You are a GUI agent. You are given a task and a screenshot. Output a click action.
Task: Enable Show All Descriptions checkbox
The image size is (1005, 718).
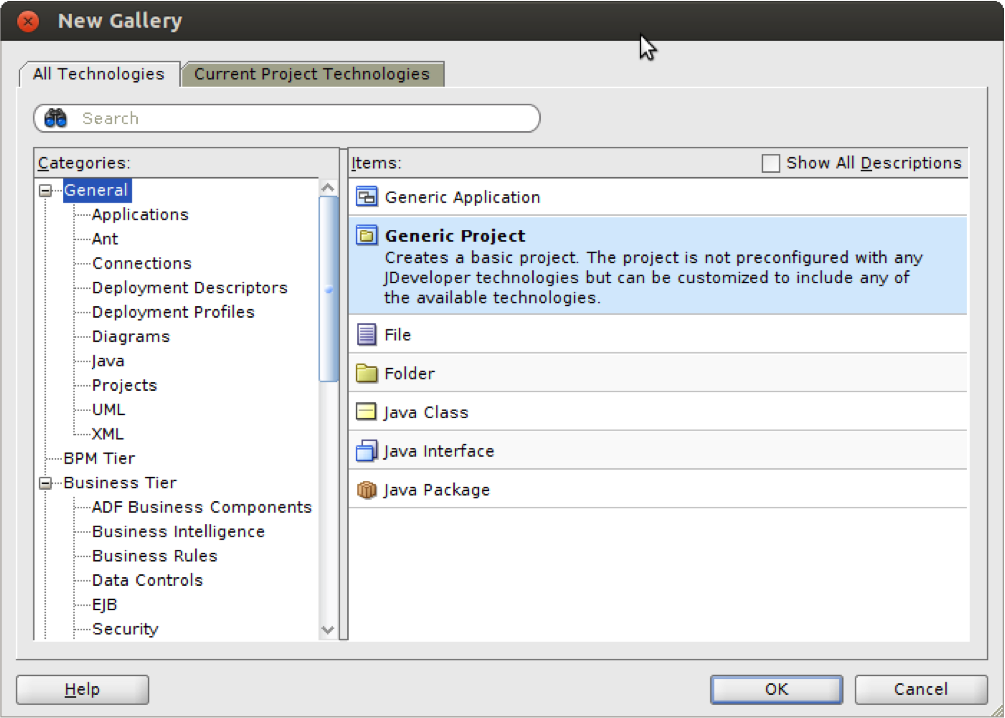click(x=770, y=163)
